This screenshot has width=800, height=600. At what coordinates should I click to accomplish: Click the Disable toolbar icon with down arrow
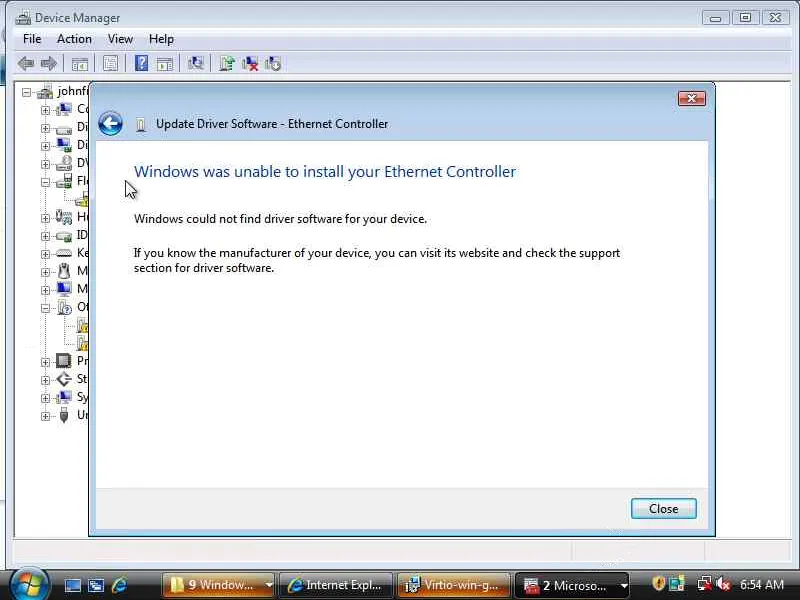[x=273, y=64]
